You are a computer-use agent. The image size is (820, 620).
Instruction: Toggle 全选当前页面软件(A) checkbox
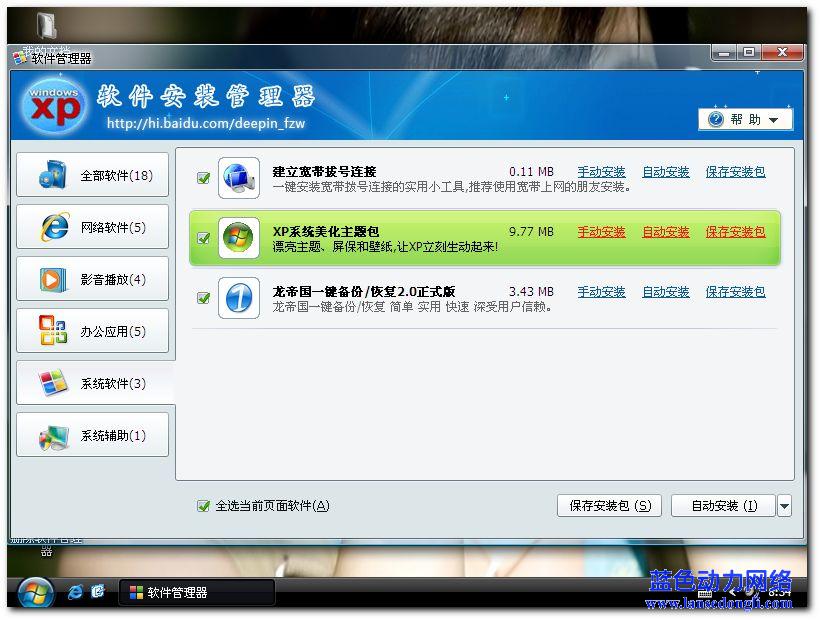(x=203, y=506)
